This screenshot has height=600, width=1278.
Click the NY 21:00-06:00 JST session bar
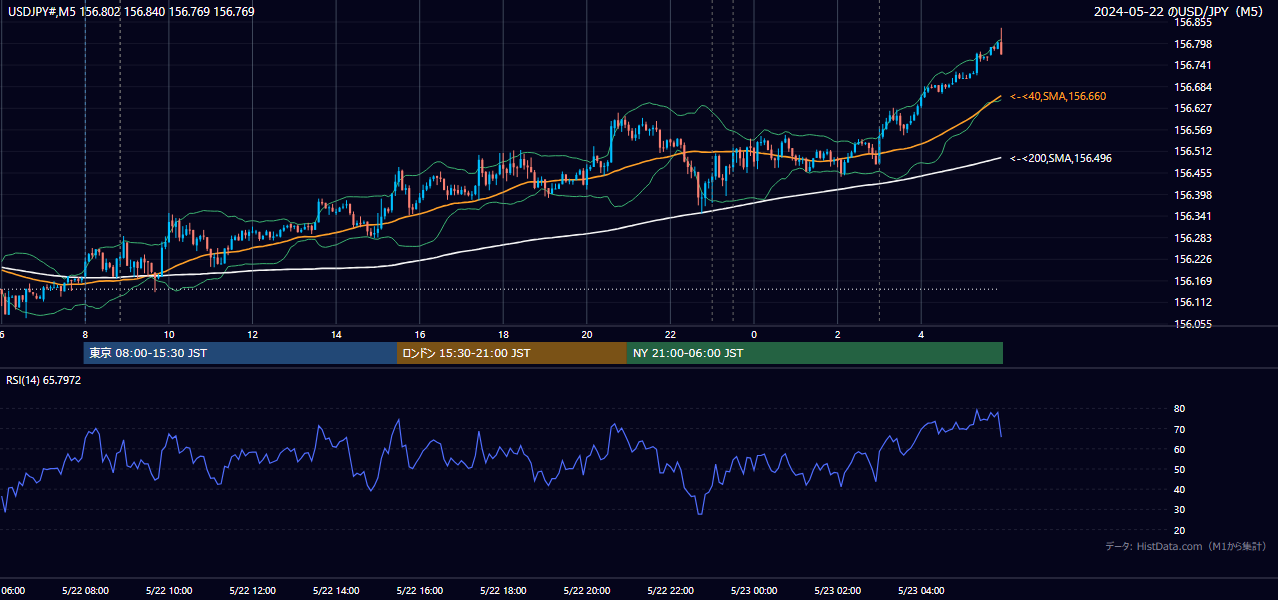815,353
